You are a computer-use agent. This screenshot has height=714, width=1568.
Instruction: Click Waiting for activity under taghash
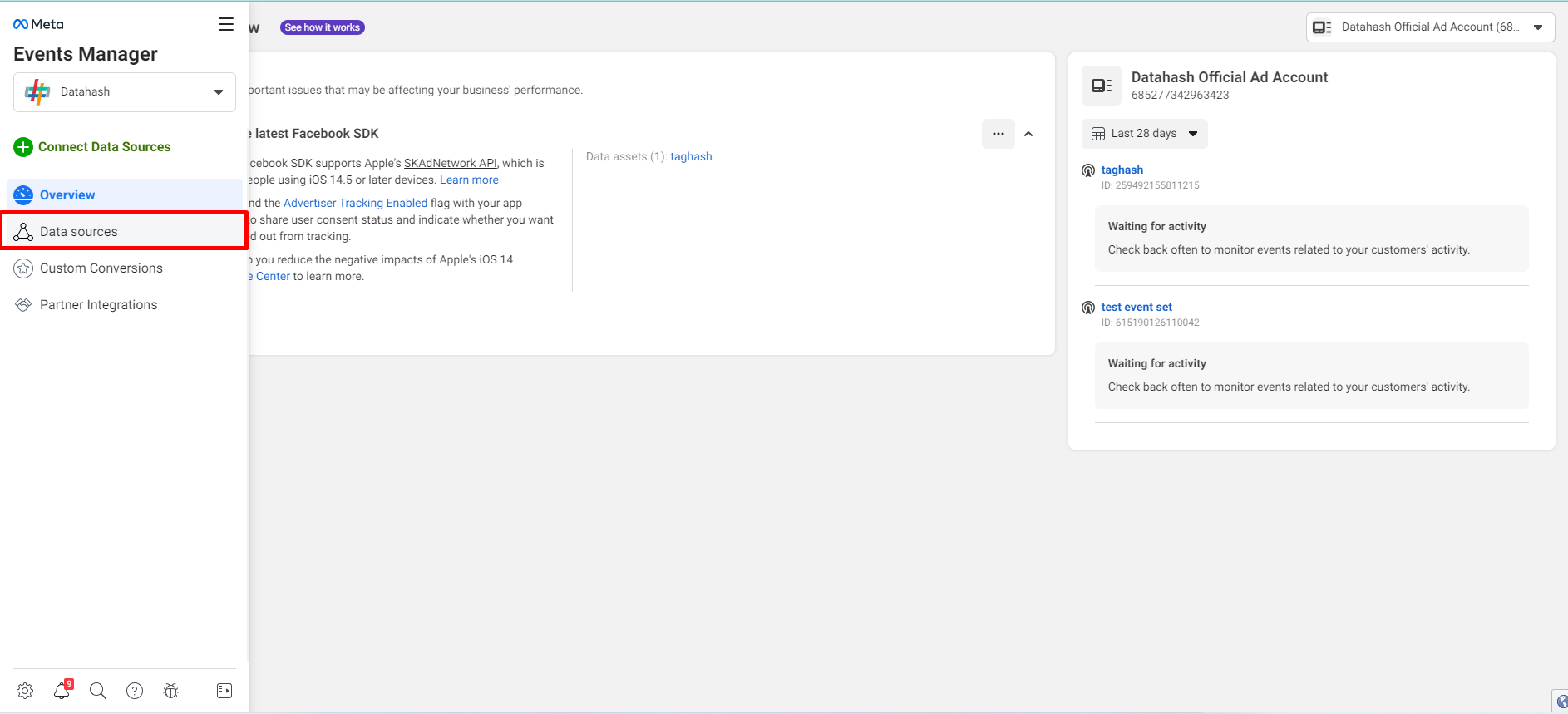pyautogui.click(x=1156, y=226)
